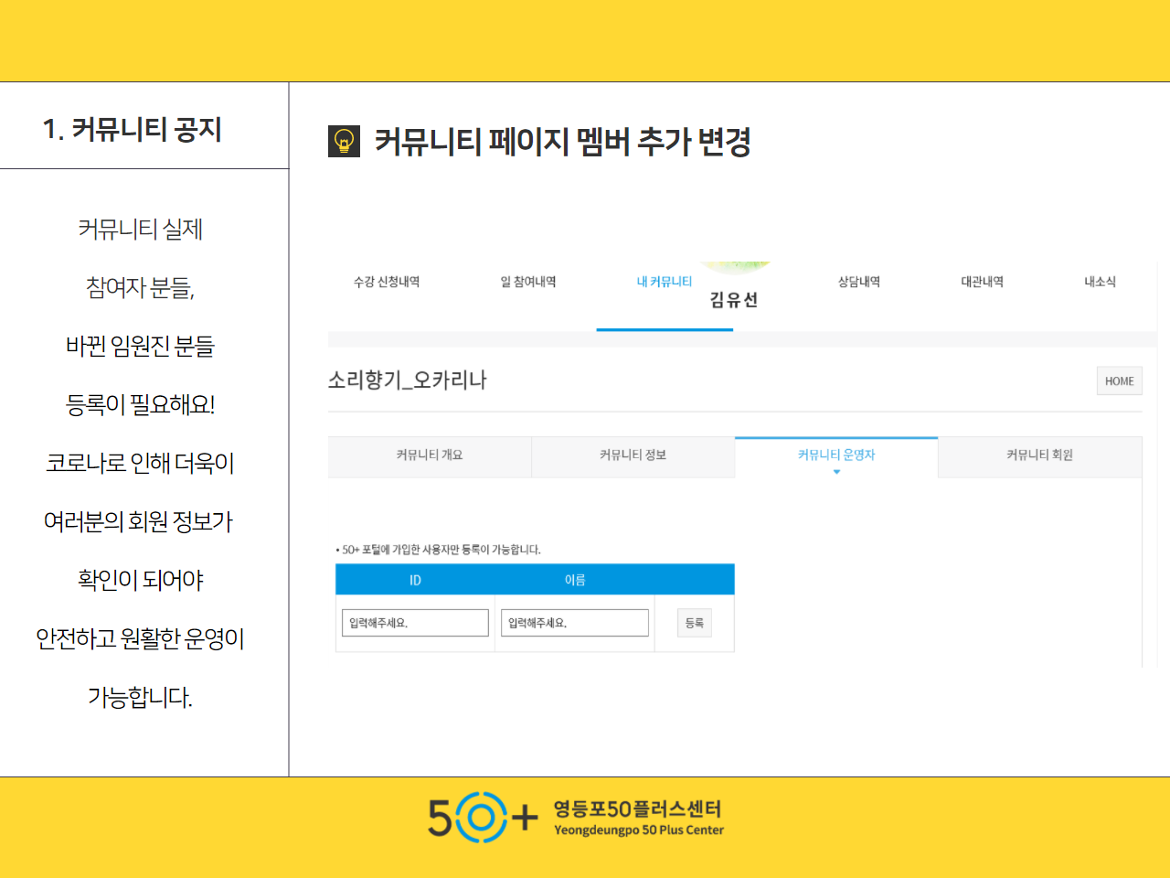Focus the 이름 input field

[574, 623]
